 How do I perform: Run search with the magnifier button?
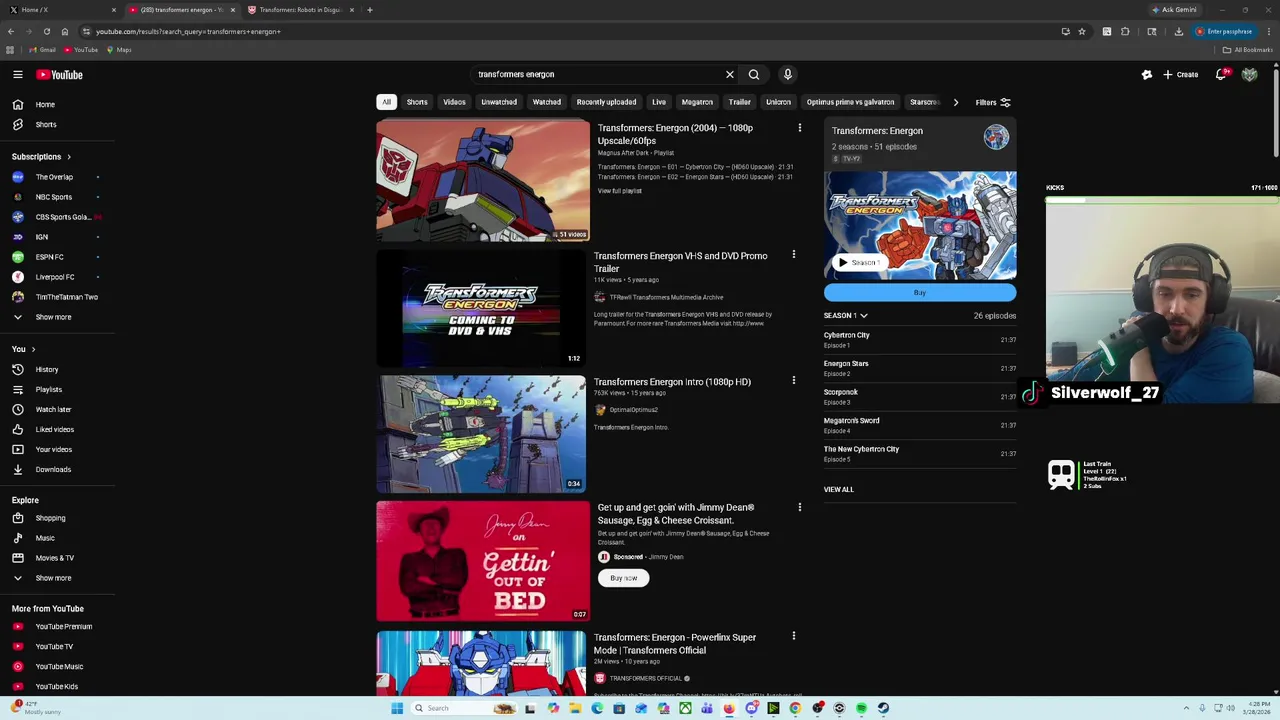[754, 74]
